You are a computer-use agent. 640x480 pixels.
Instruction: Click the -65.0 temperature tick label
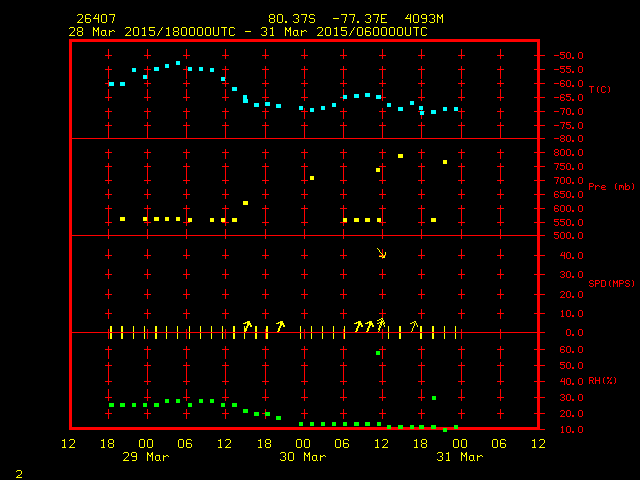pyautogui.click(x=568, y=98)
